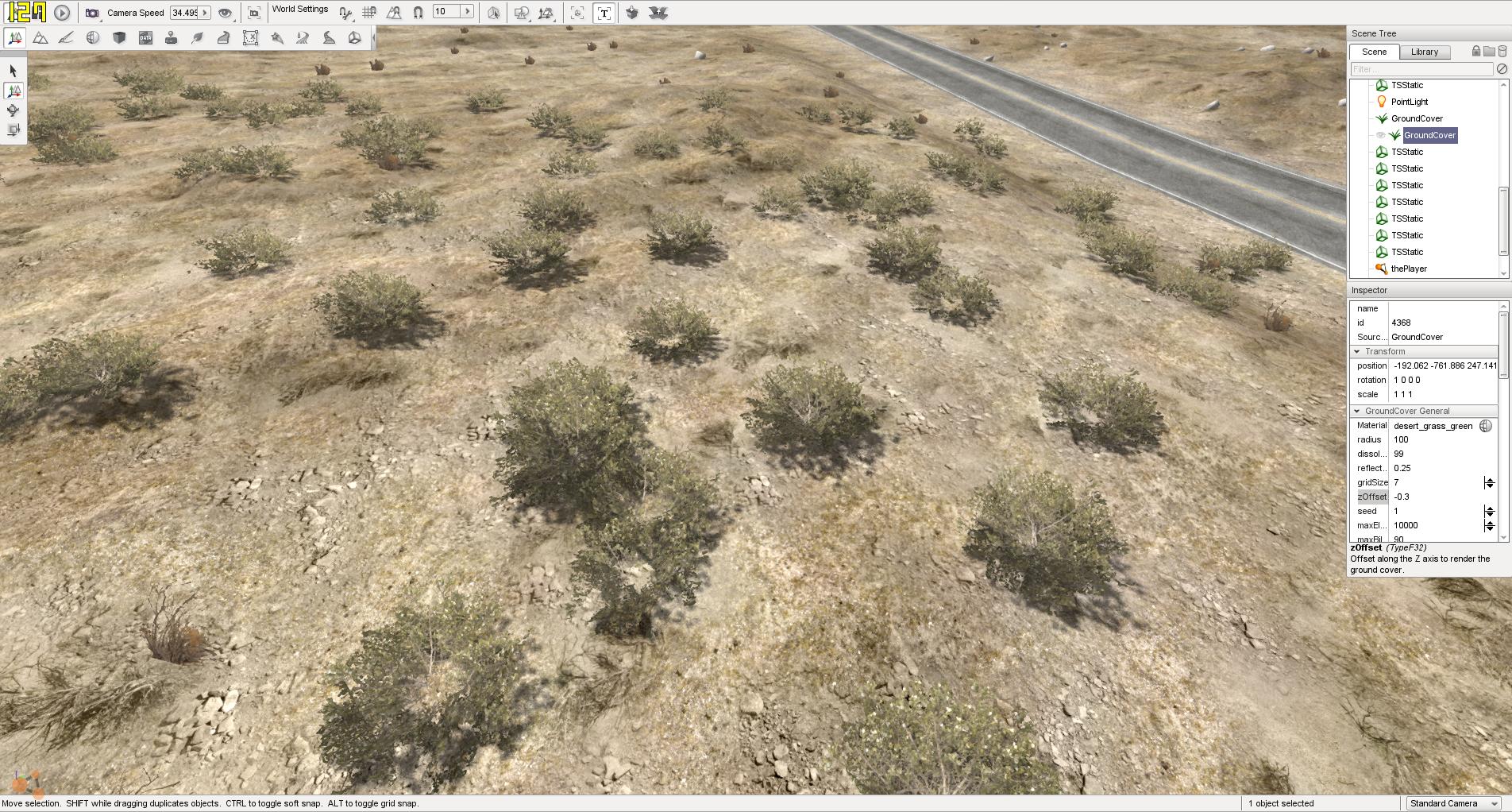
Task: Switch to the Scene tab
Action: [1374, 52]
